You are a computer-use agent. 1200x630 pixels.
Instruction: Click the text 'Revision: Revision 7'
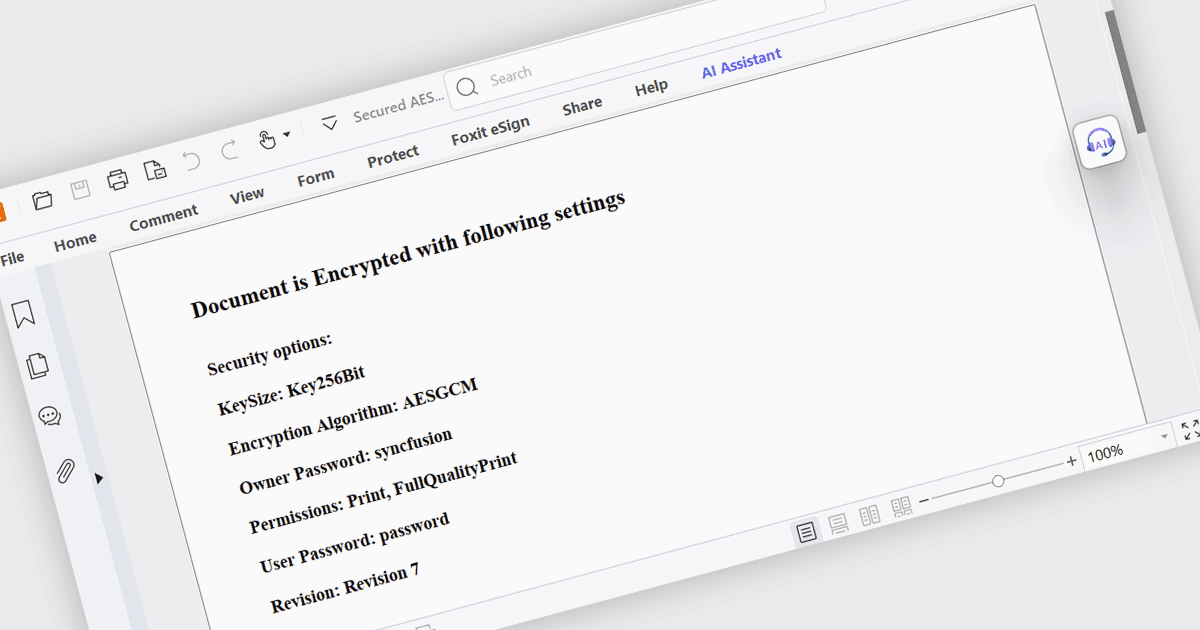pyautogui.click(x=345, y=588)
